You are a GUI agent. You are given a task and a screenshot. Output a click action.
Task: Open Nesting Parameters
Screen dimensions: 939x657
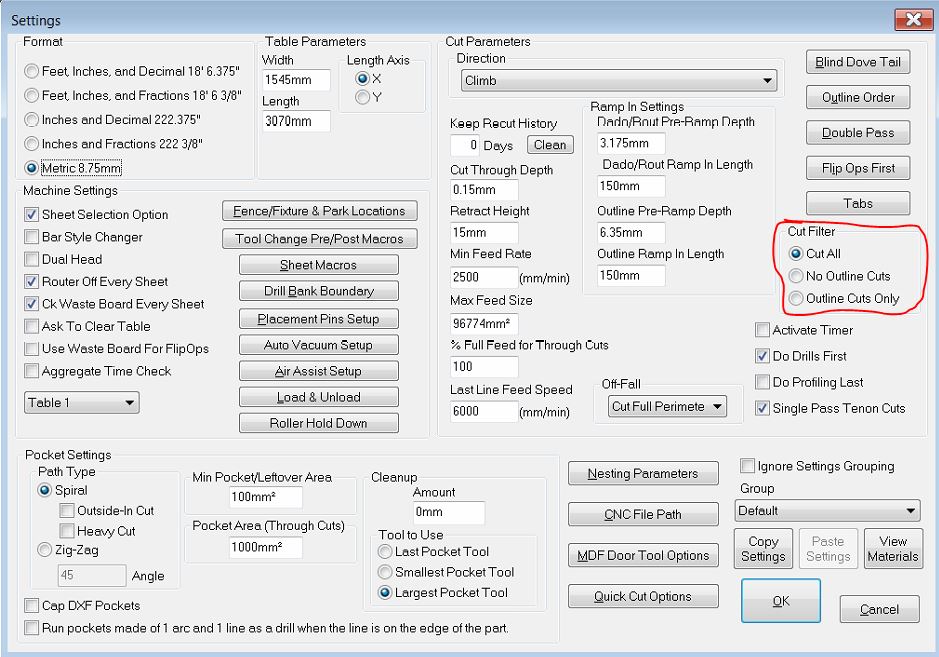point(642,473)
